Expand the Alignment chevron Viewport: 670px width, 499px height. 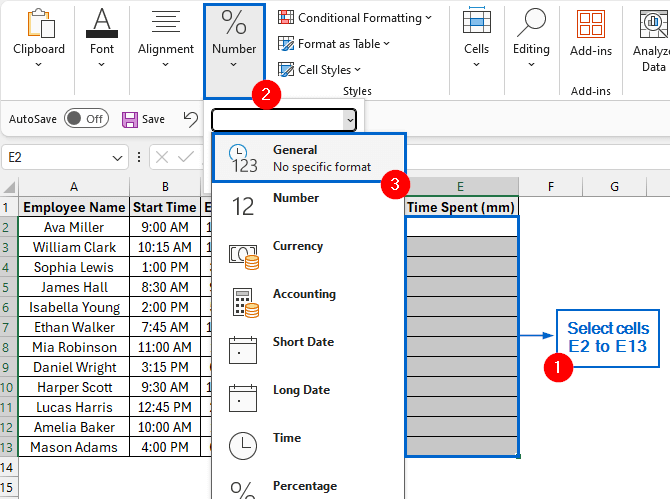tap(165, 65)
